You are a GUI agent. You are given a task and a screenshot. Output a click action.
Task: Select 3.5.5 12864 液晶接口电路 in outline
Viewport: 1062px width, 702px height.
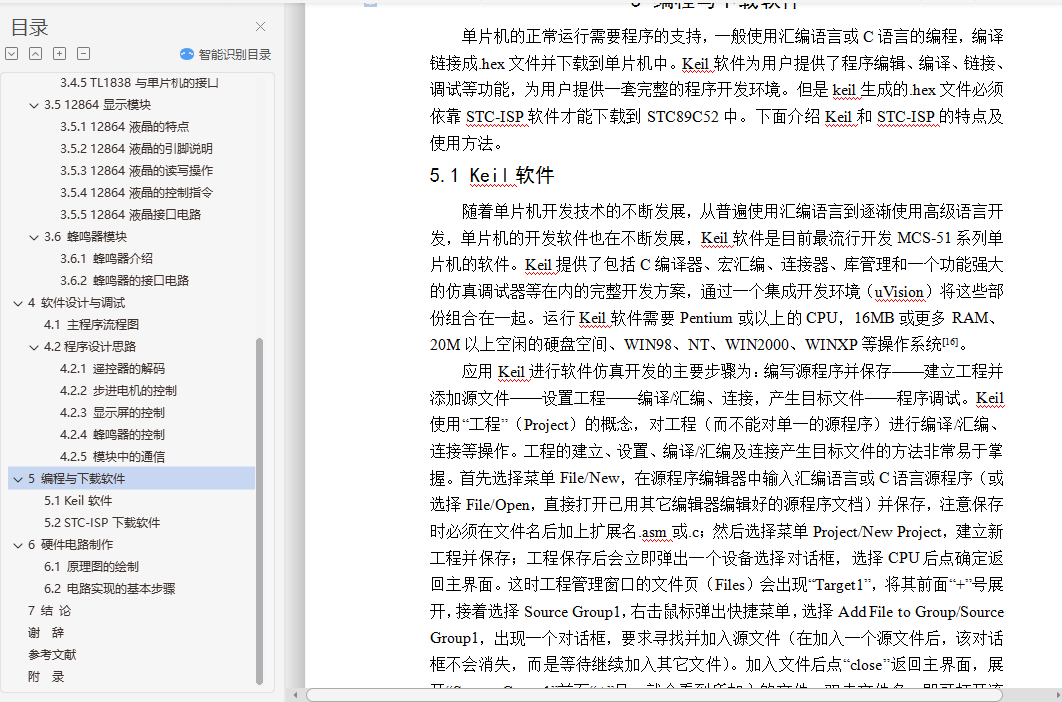click(130, 215)
